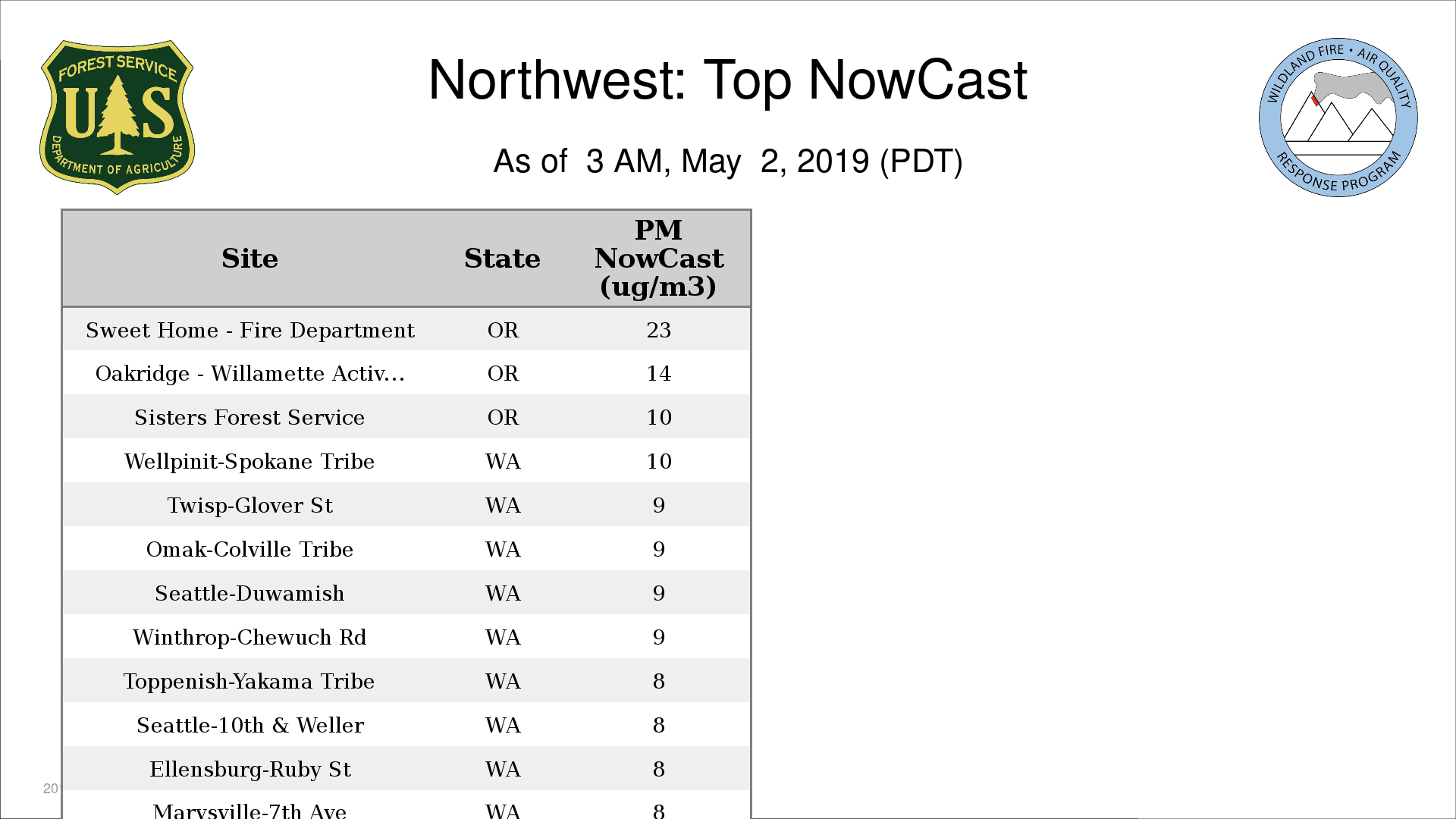Screen dimensions: 1456x819
Task: Select the NowCast value 14 for Oakridge
Action: point(658,373)
